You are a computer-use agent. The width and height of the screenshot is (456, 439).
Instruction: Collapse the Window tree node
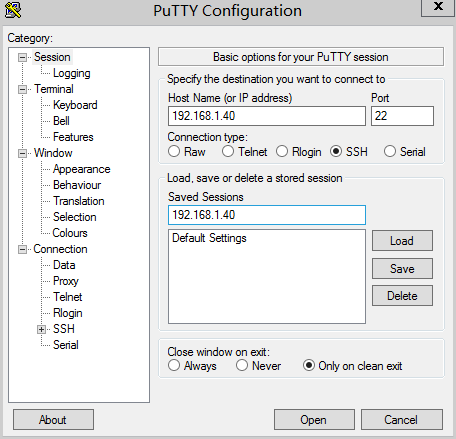pyautogui.click(x=22, y=153)
